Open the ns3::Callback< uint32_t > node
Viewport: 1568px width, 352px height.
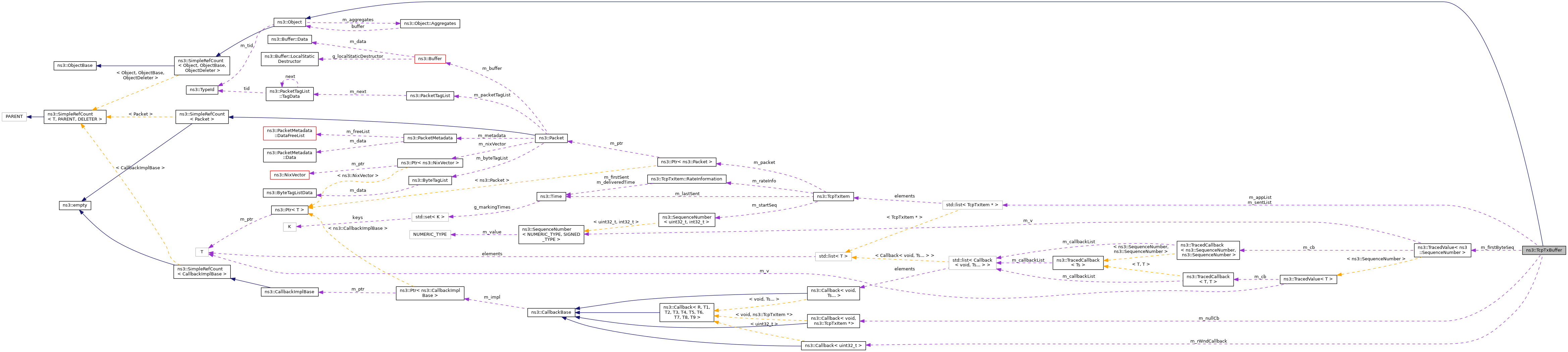point(833,346)
